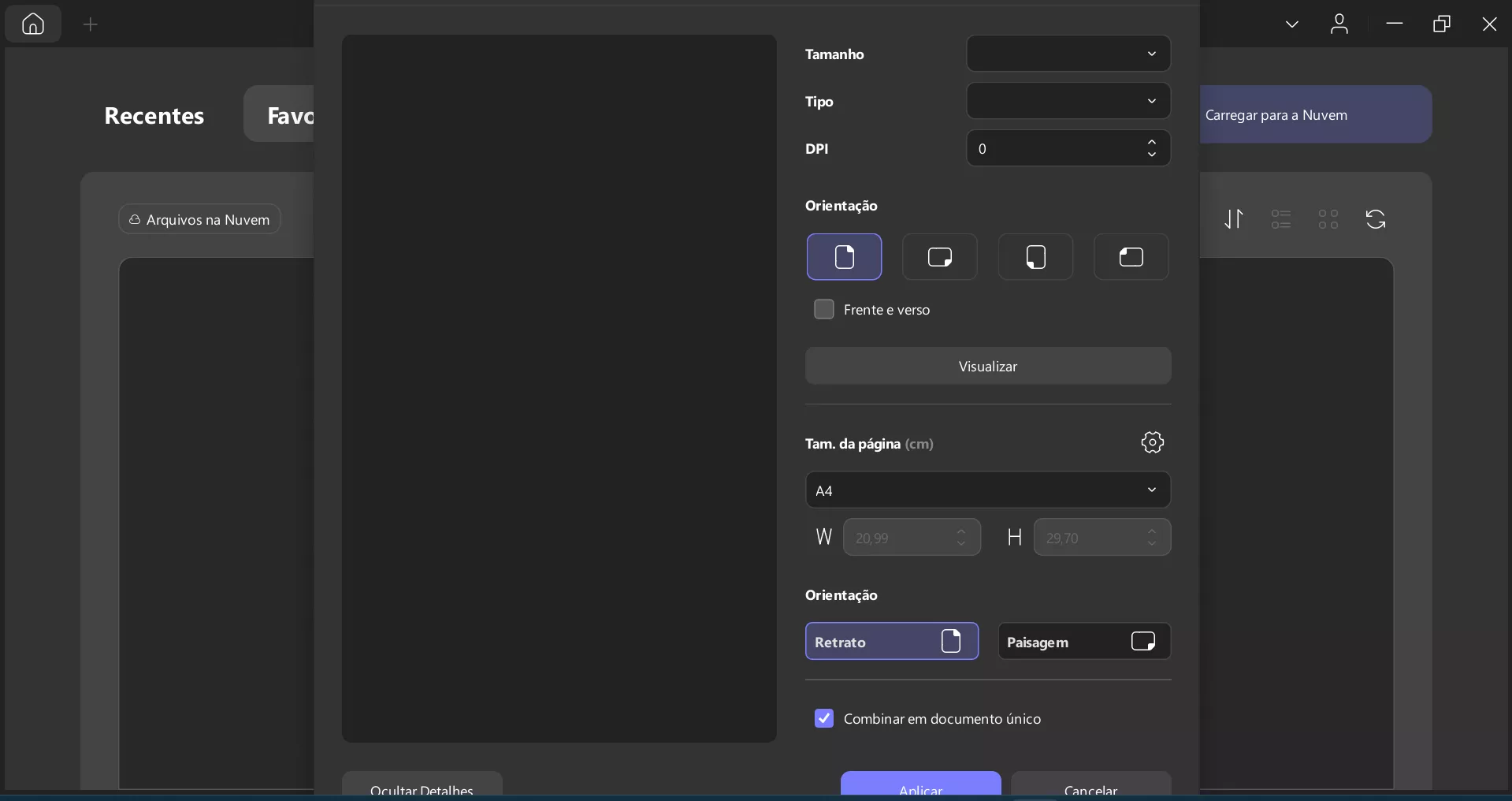The width and height of the screenshot is (1512, 801).
Task: Click the Aplicar button
Action: (921, 784)
